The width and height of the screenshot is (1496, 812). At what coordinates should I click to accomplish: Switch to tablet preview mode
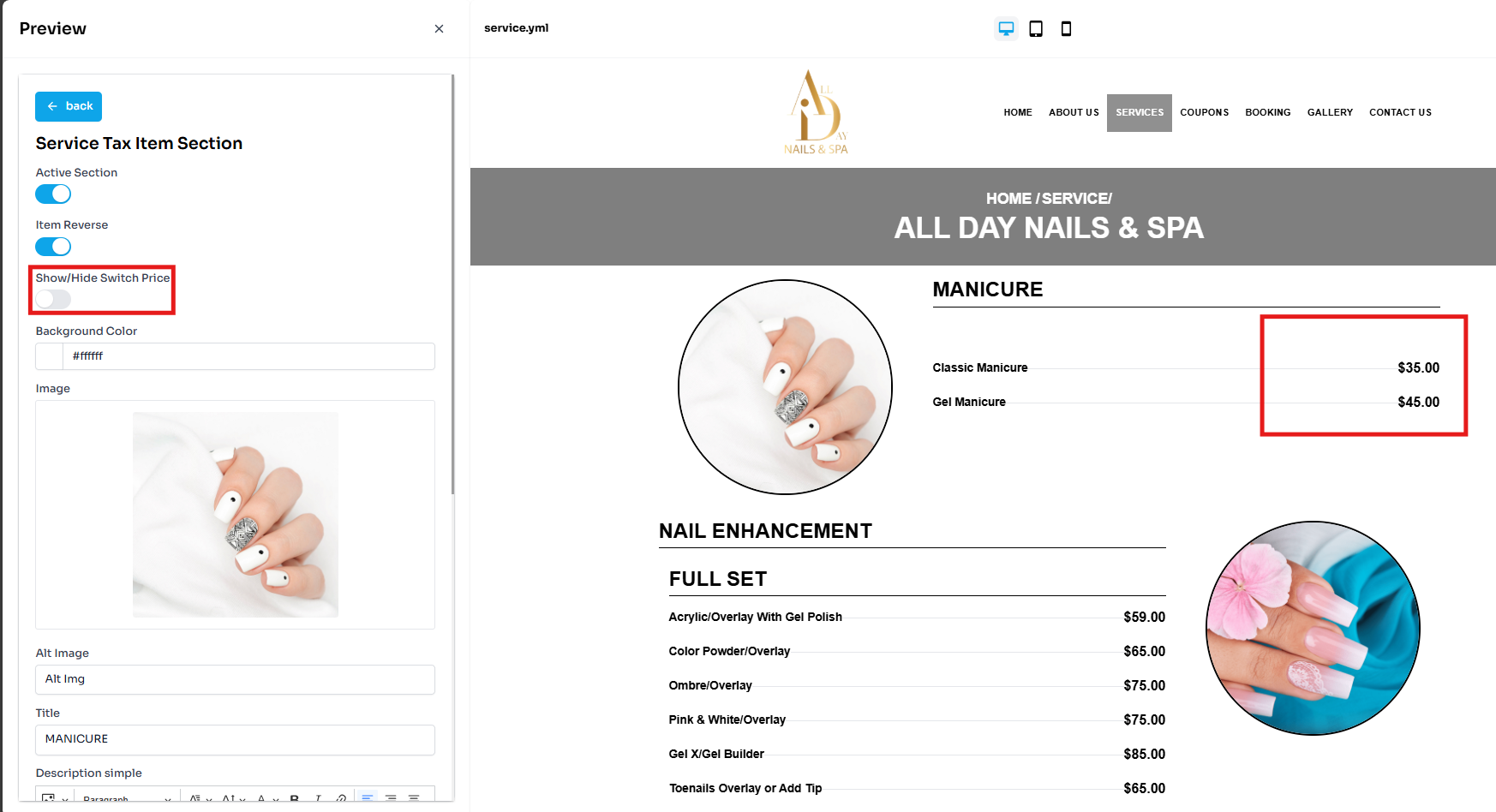click(1036, 28)
